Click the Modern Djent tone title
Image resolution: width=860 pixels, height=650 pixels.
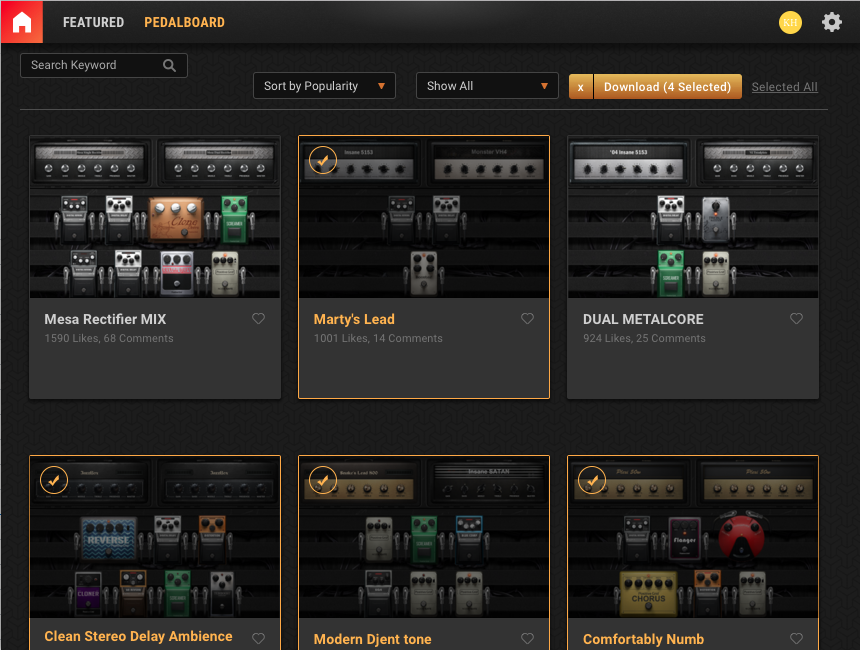coord(372,639)
